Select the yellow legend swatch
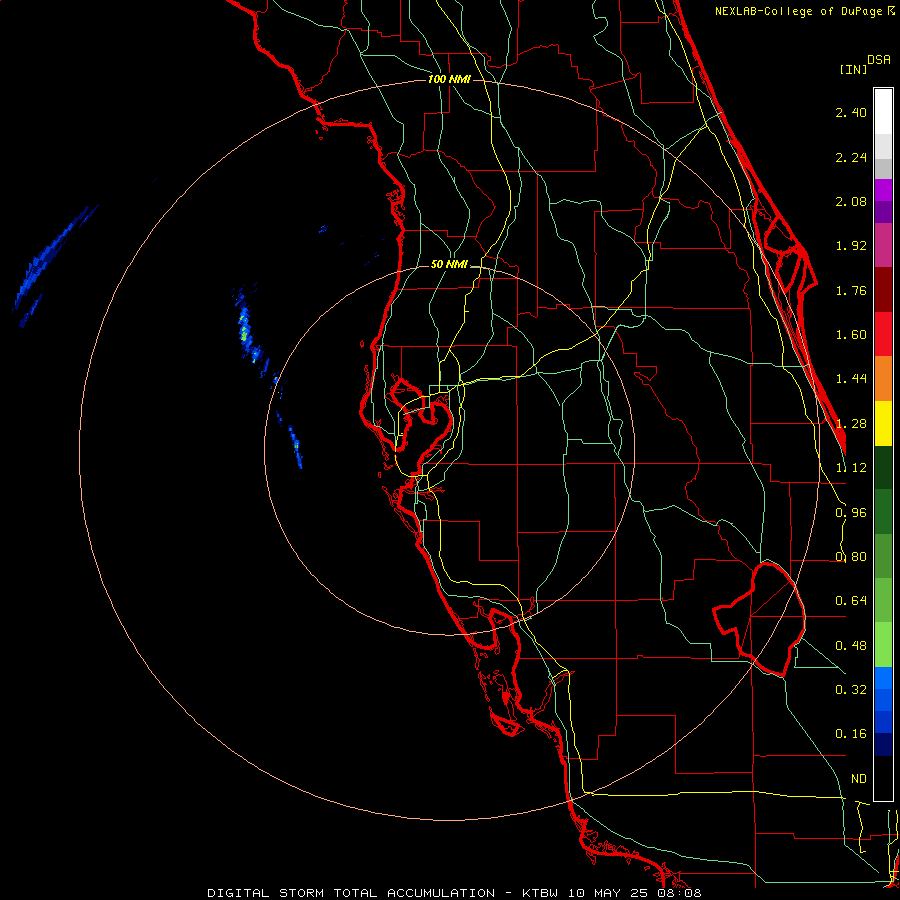Viewport: 900px width, 900px height. pos(883,423)
